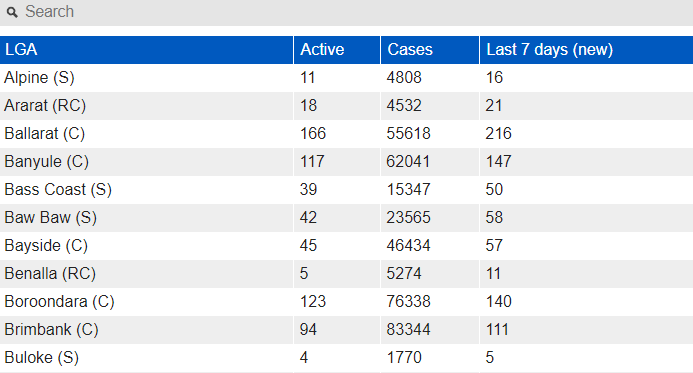The image size is (693, 373).
Task: Sort by Last 7 days (new) header
Action: pos(586,49)
